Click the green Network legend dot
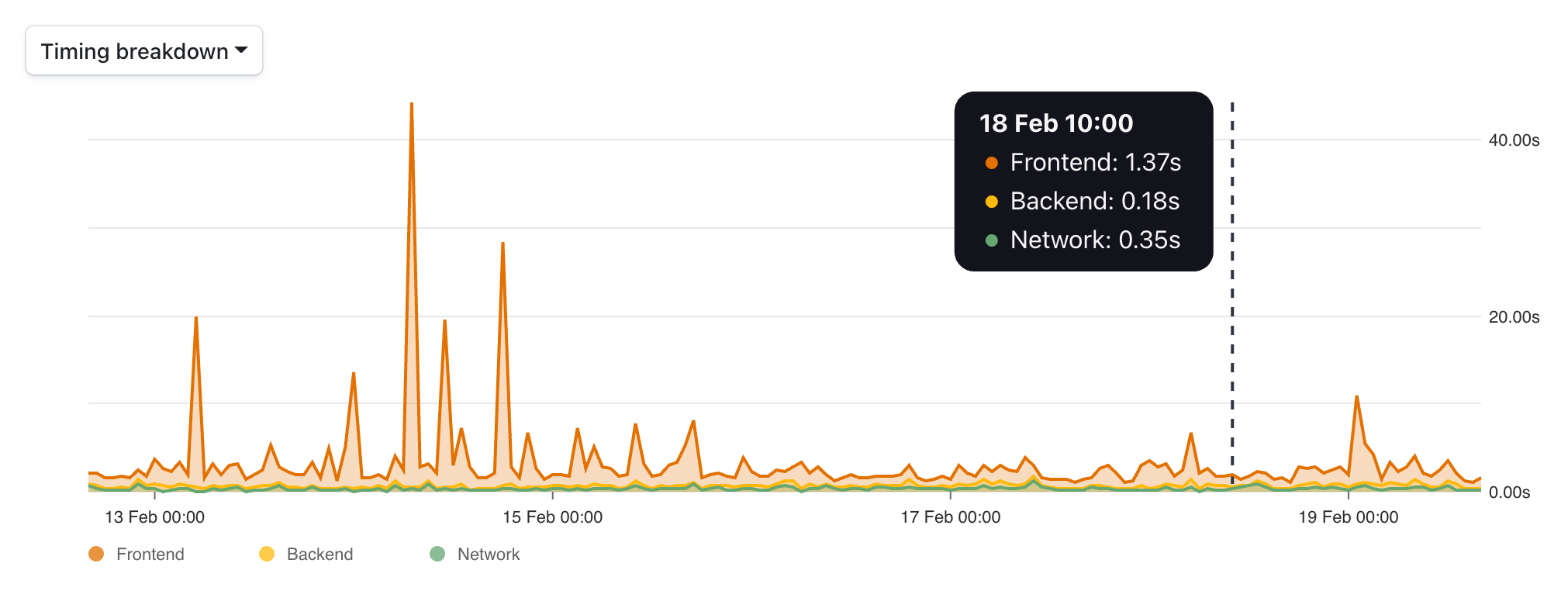 437,554
